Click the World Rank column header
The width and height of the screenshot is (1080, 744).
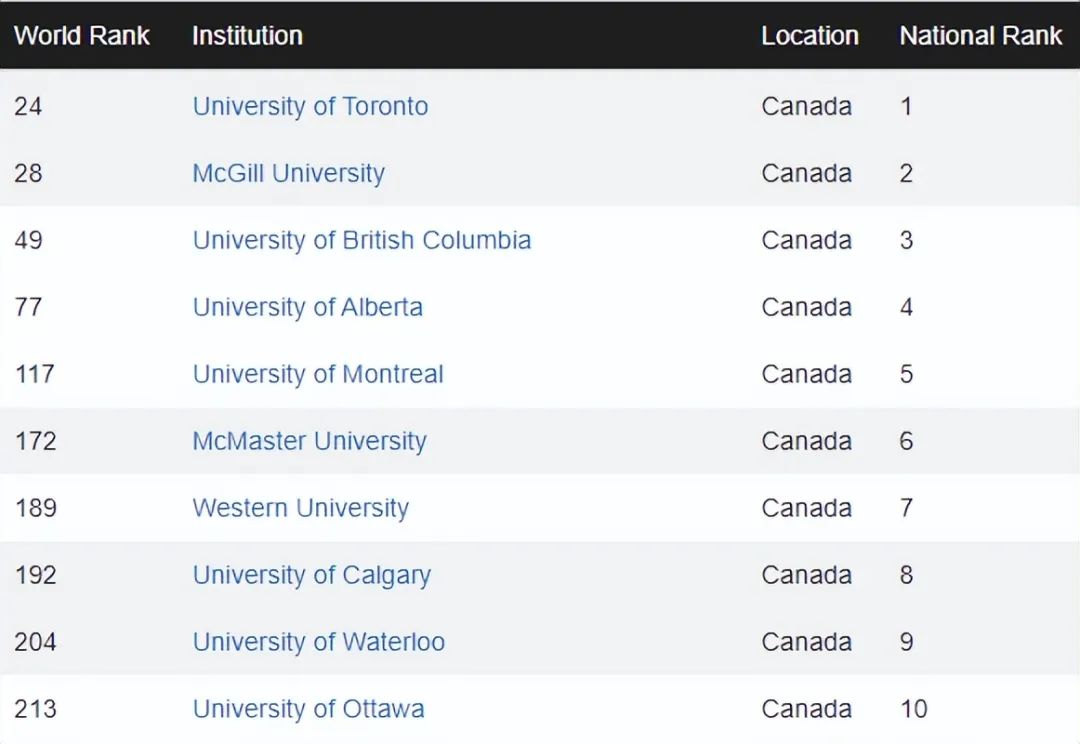82,36
